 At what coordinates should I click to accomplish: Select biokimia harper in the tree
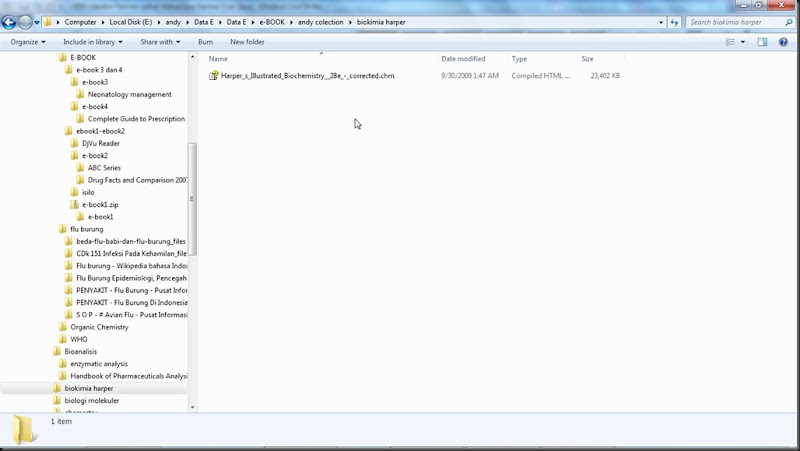(x=89, y=388)
